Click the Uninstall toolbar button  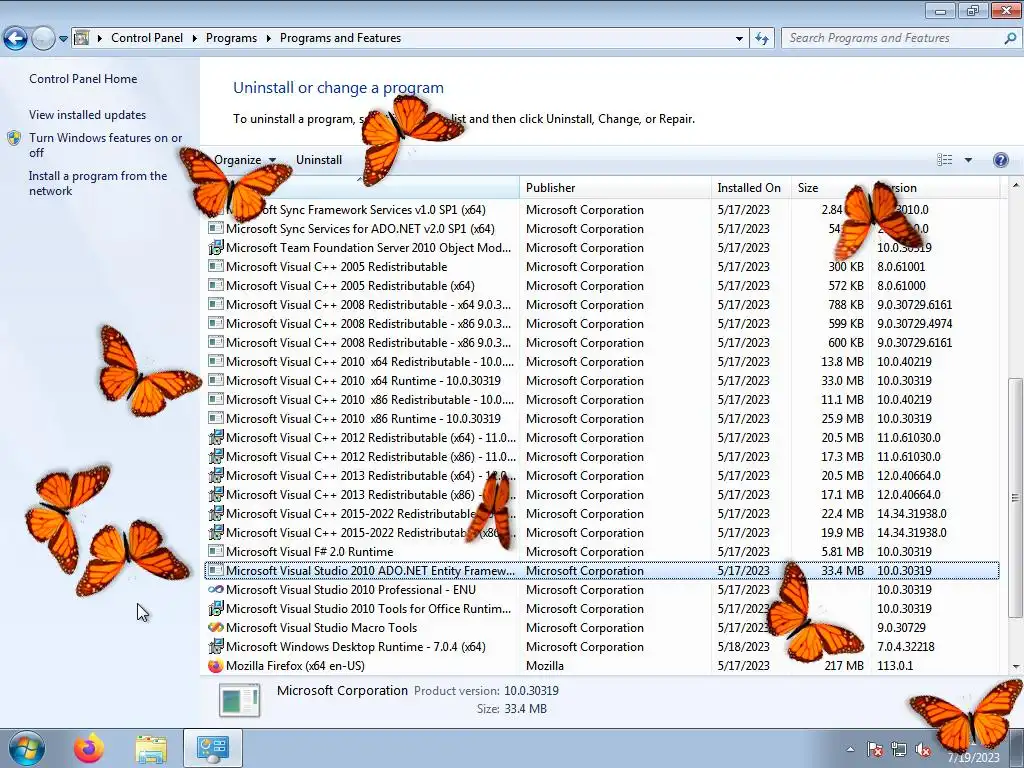tap(319, 160)
